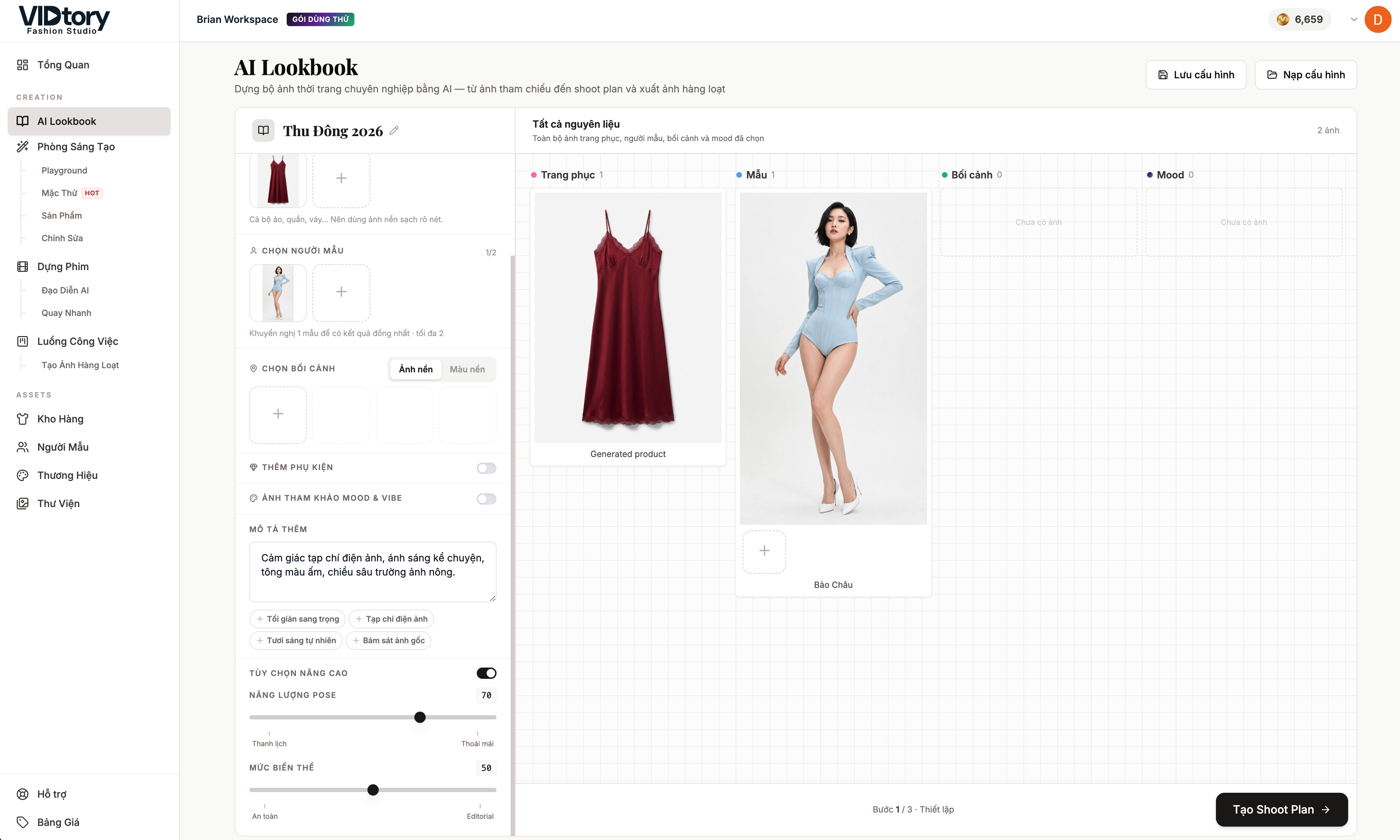Select the model thumbnail under Chọn người mẫu
Screen dimensions: 1400x840
coord(278,293)
